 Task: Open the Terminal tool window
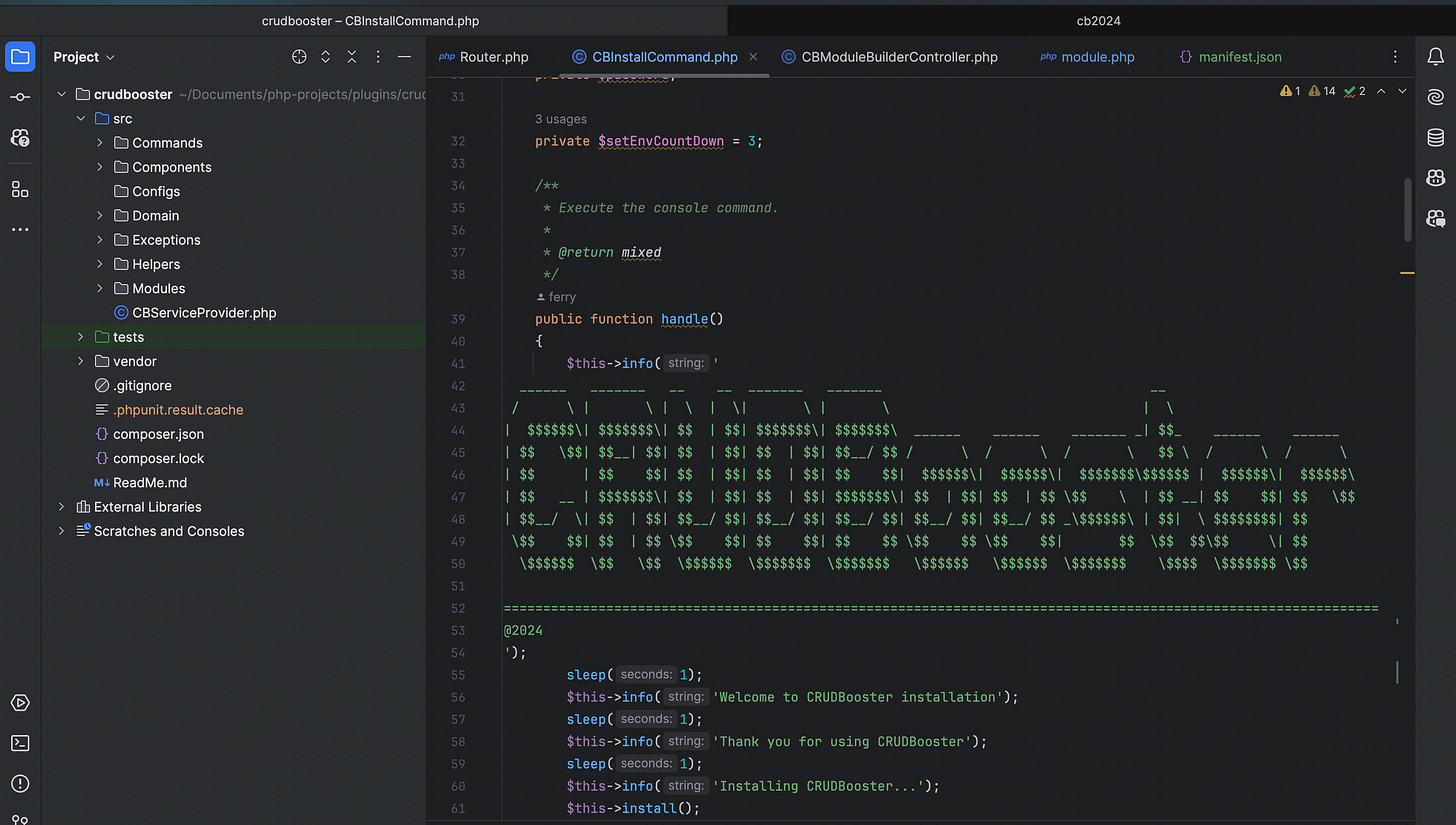coord(20,743)
